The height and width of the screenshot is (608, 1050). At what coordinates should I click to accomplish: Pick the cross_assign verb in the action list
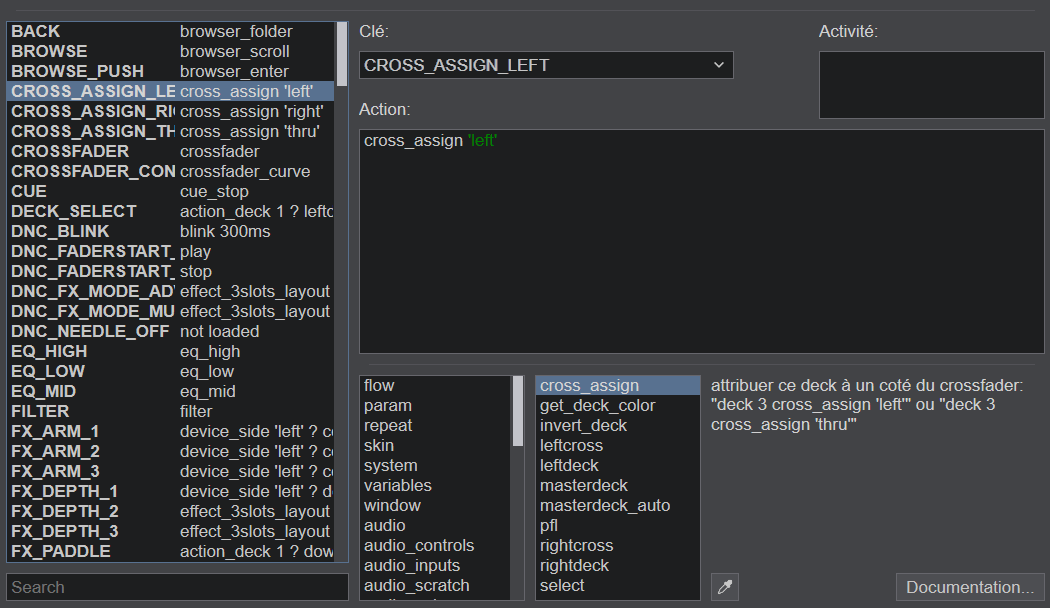617,386
